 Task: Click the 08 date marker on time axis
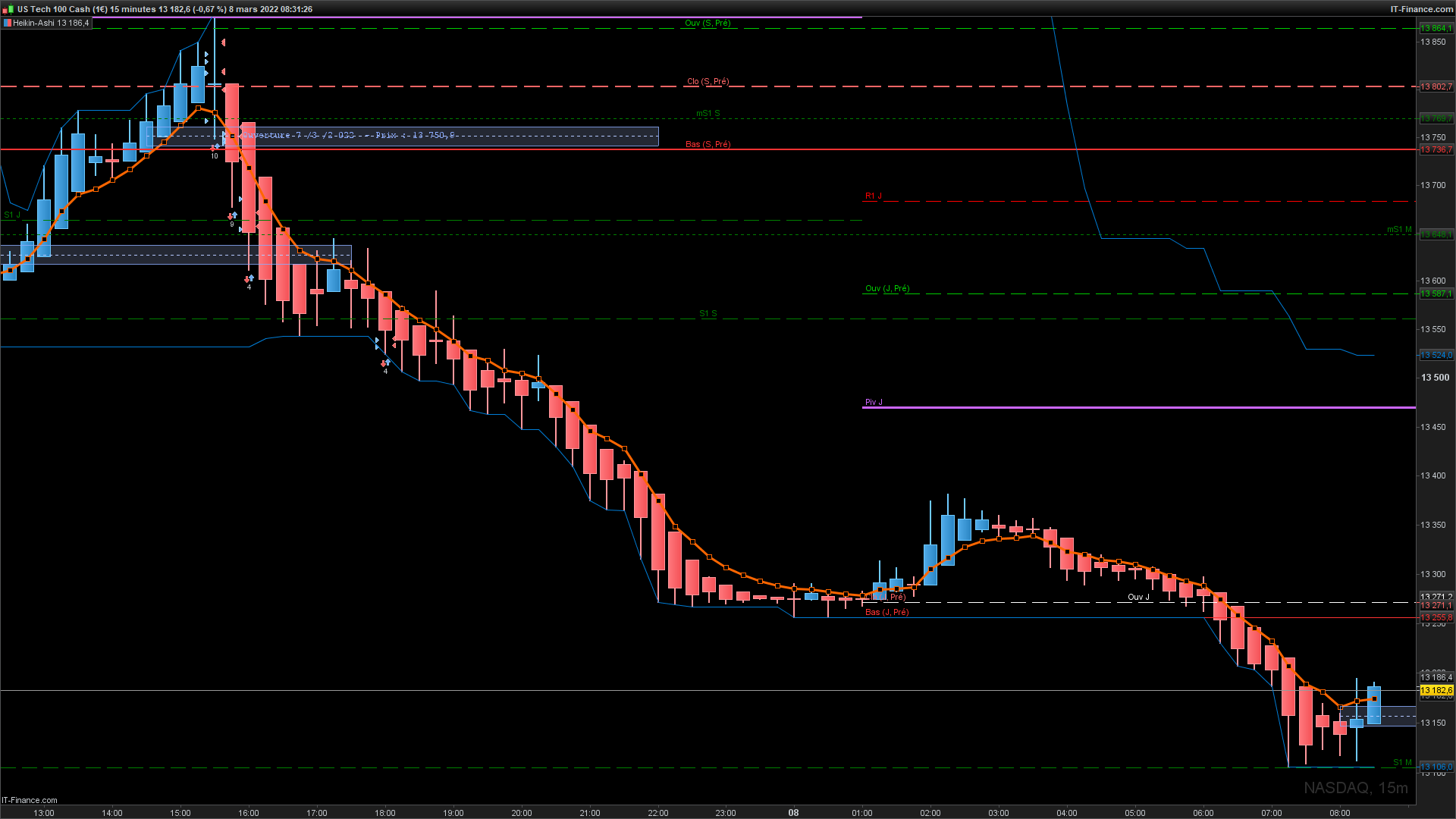793,812
